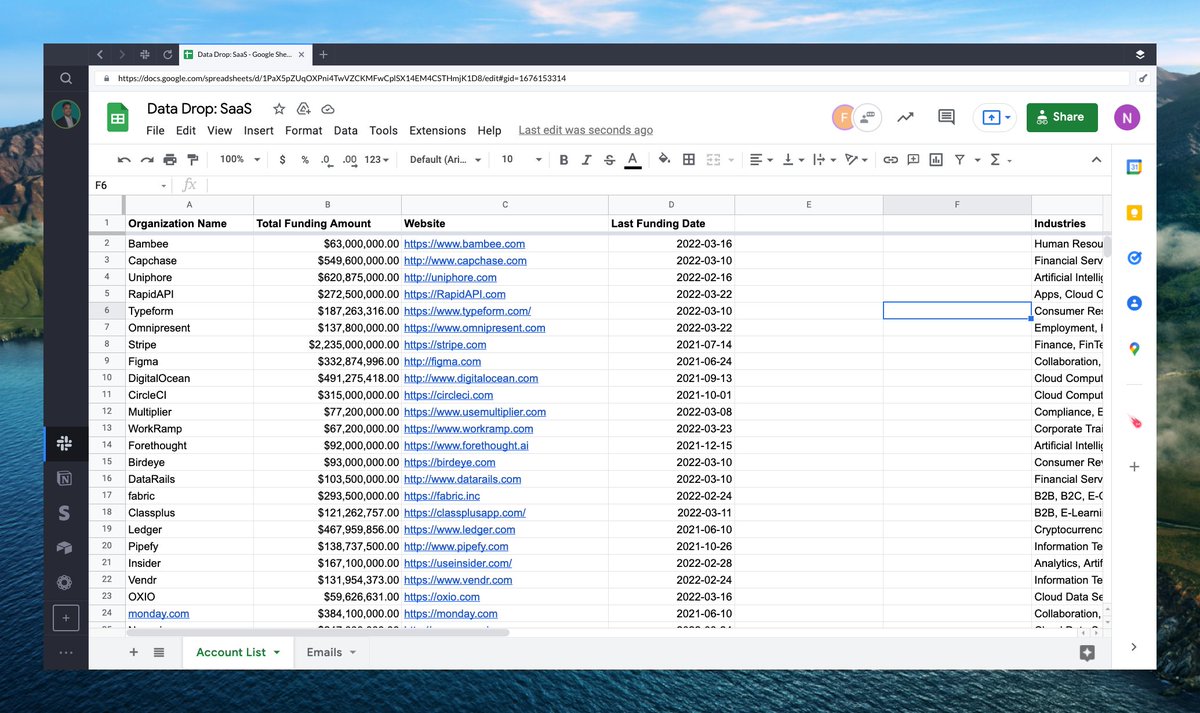This screenshot has height=713, width=1200.
Task: Increase decimal places button
Action: pos(349,160)
